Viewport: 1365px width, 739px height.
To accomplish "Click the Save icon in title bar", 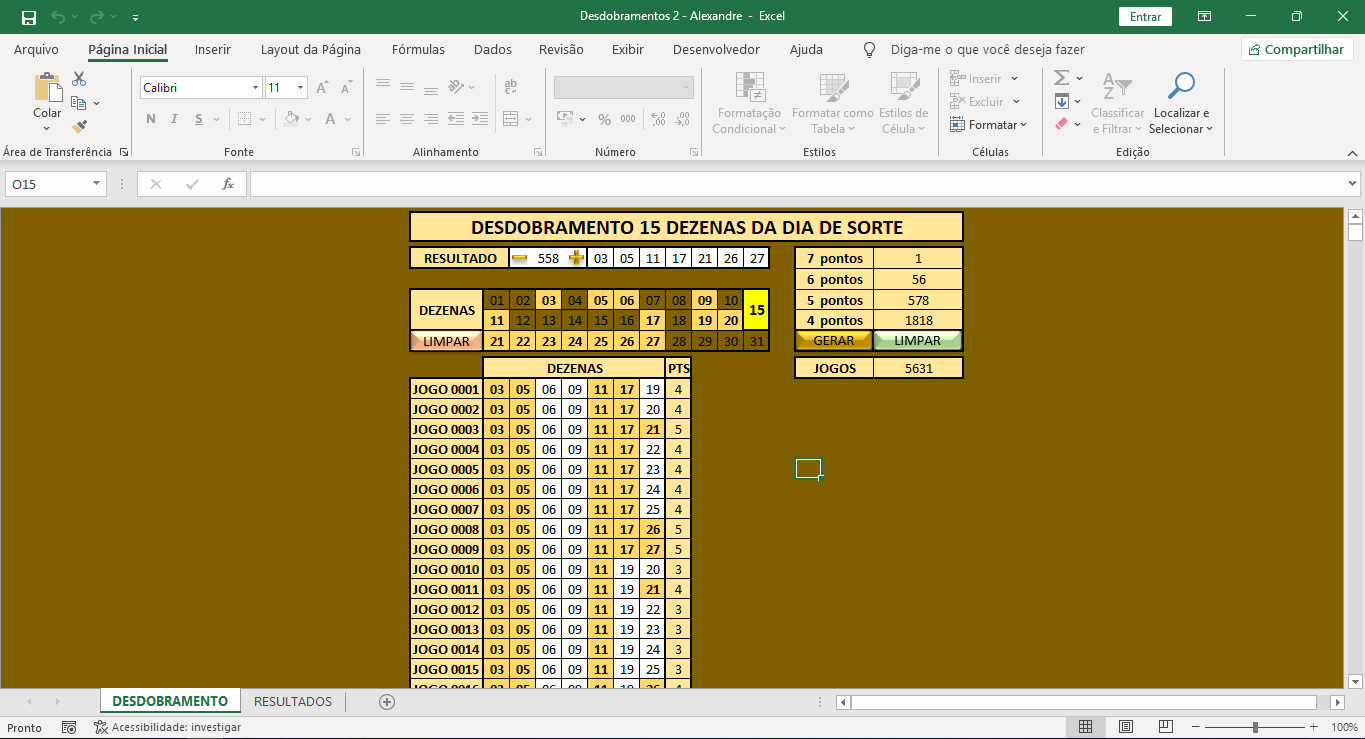I will coord(28,17).
